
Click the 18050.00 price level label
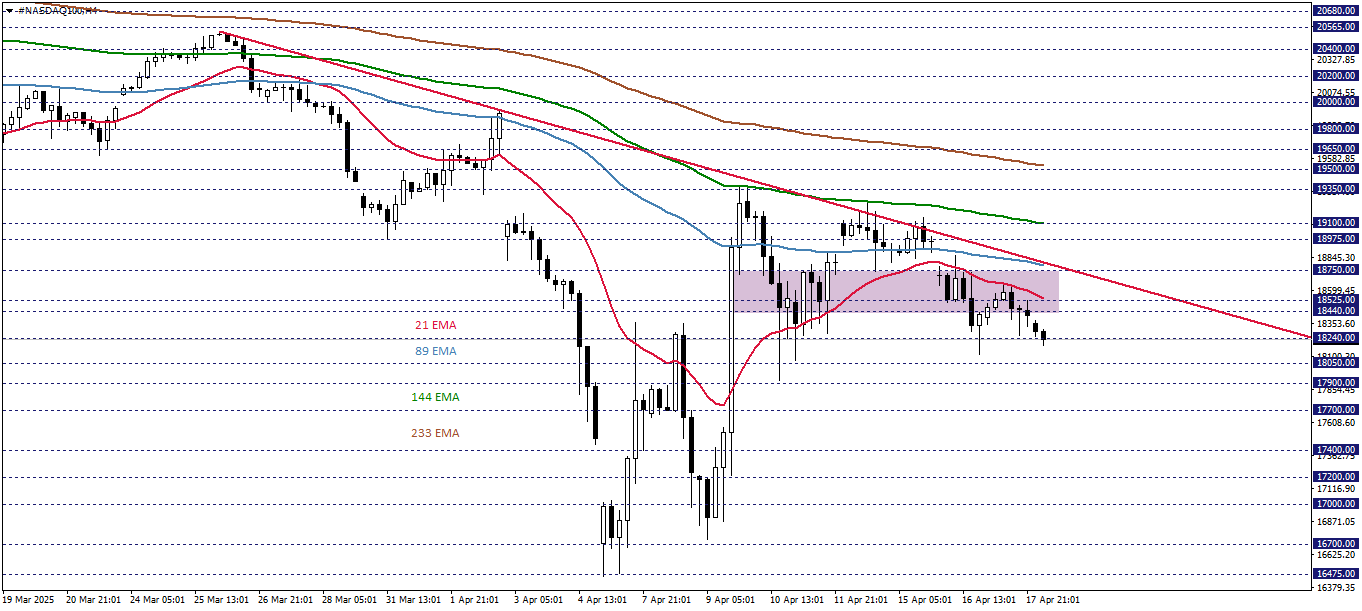[1336, 363]
